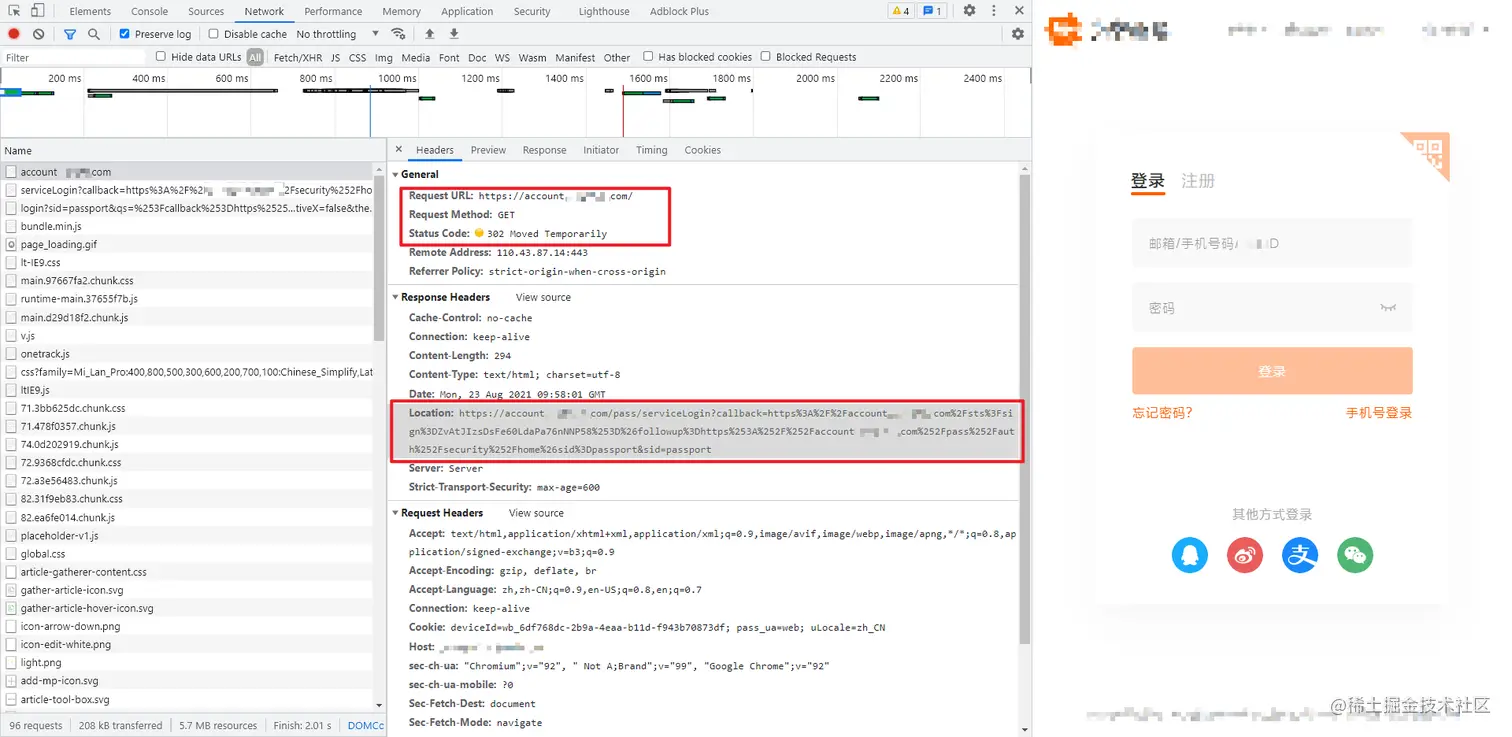Click the inspect element picker icon

15,11
